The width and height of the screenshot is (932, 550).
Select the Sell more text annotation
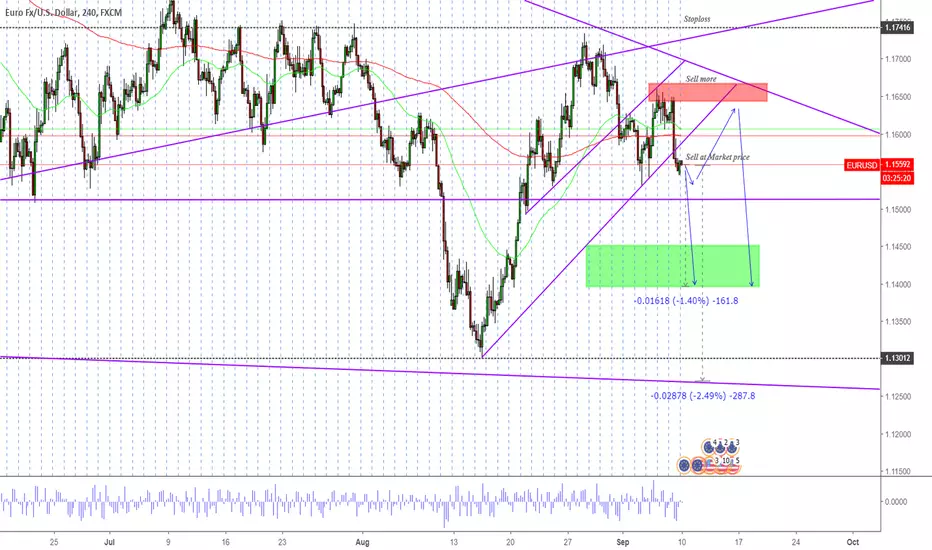click(701, 78)
